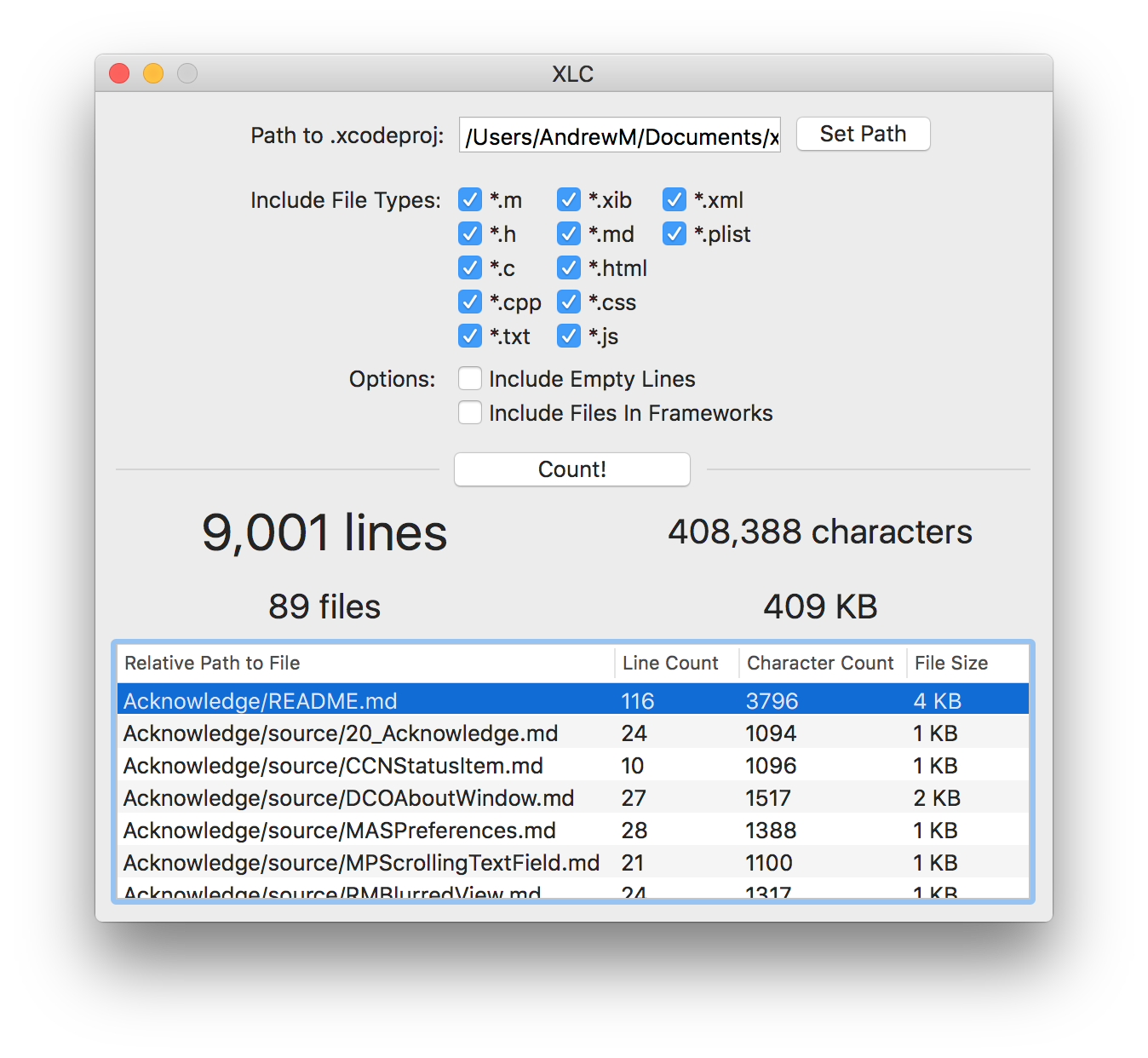The image size is (1148, 1058).
Task: Toggle the *.js file type checkbox
Action: (x=569, y=336)
